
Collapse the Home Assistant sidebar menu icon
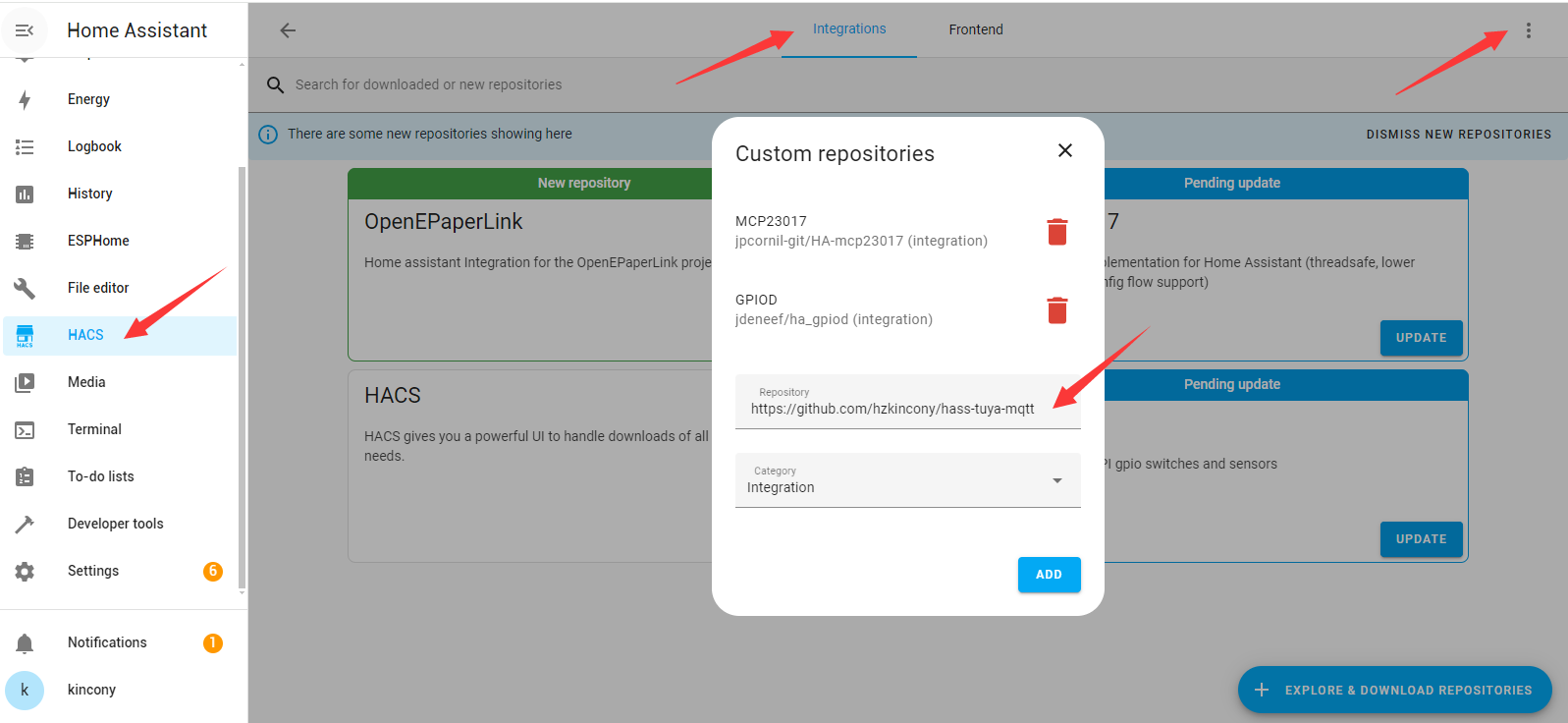point(25,30)
